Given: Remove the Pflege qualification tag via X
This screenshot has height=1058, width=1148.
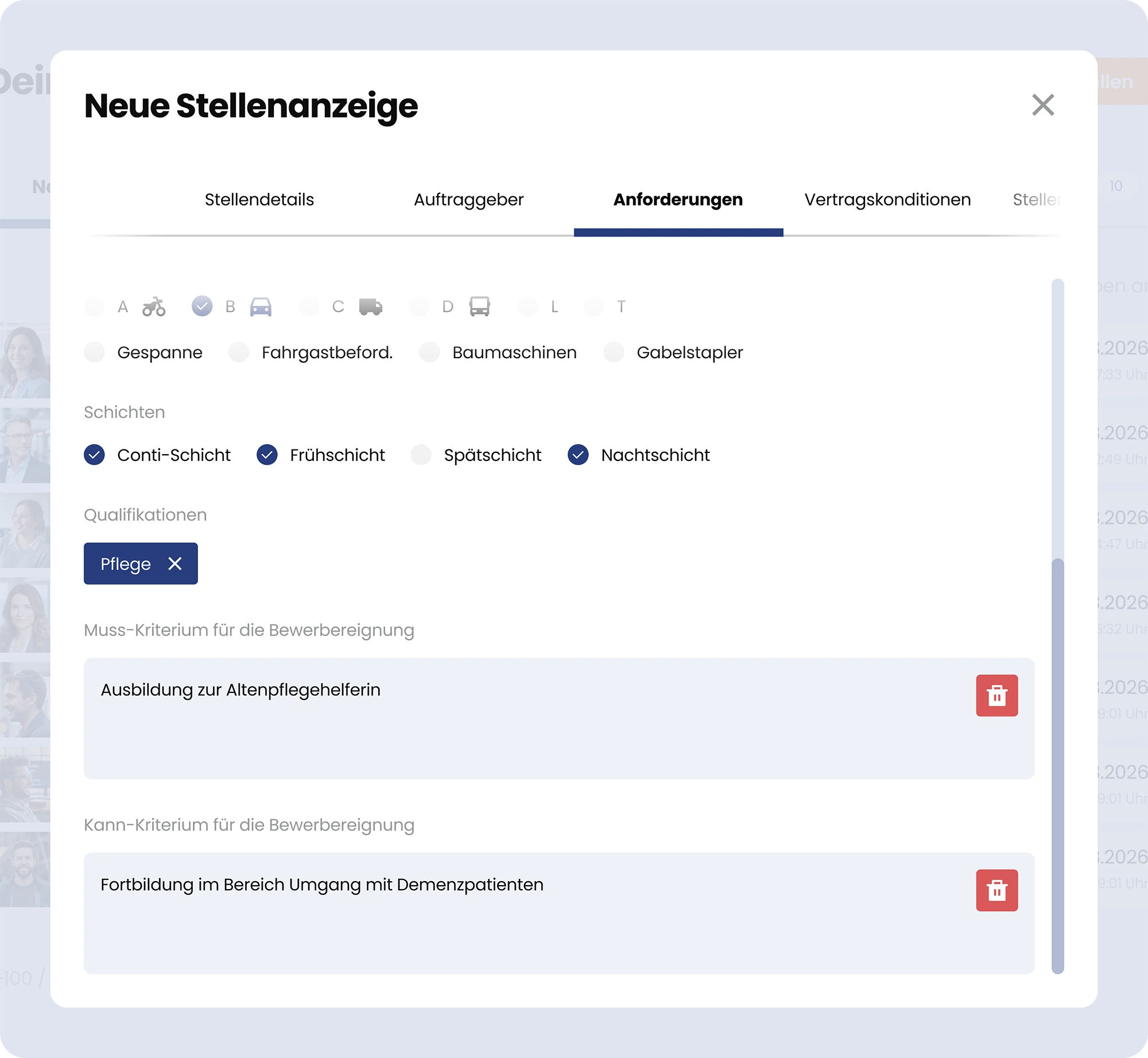Looking at the screenshot, I should pyautogui.click(x=175, y=564).
